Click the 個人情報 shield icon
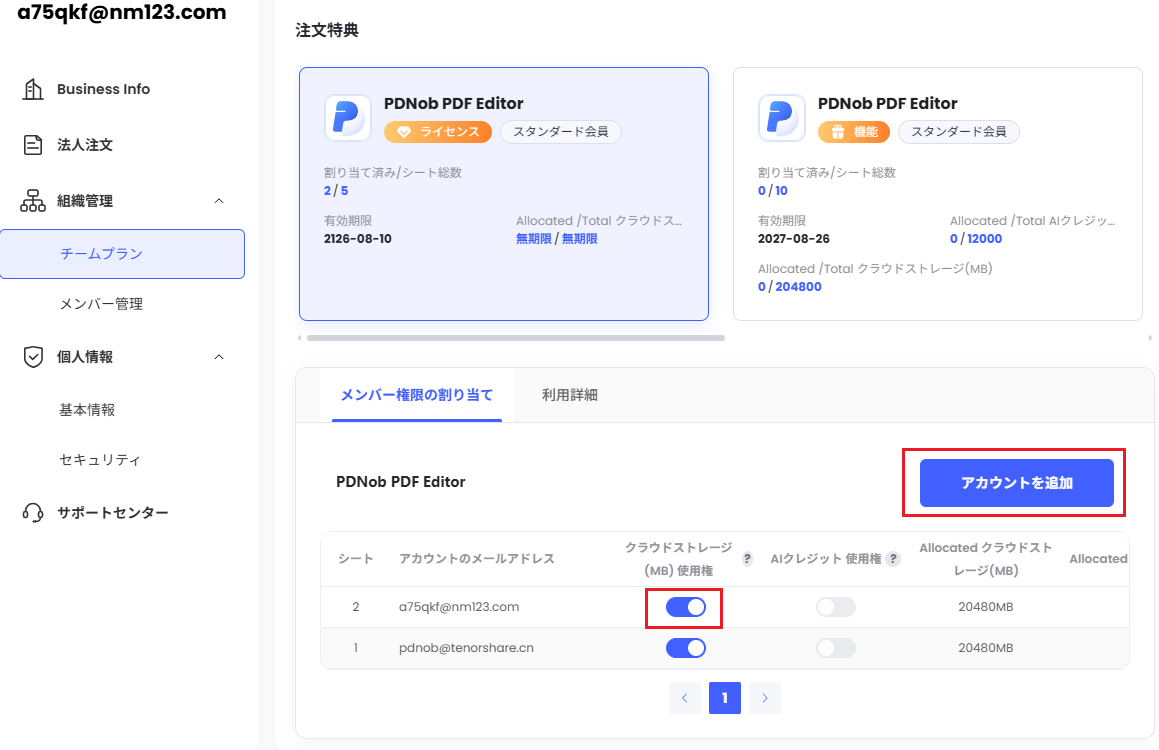 [33, 357]
